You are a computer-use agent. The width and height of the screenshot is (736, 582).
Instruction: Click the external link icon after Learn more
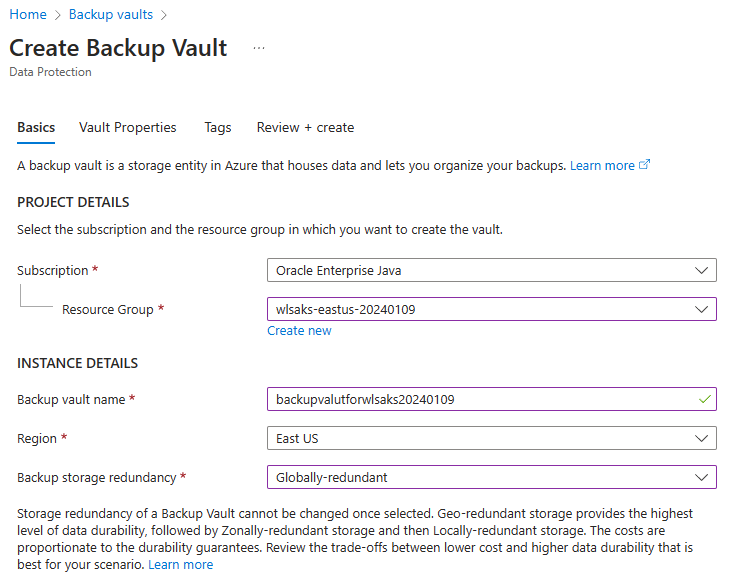click(x=645, y=165)
